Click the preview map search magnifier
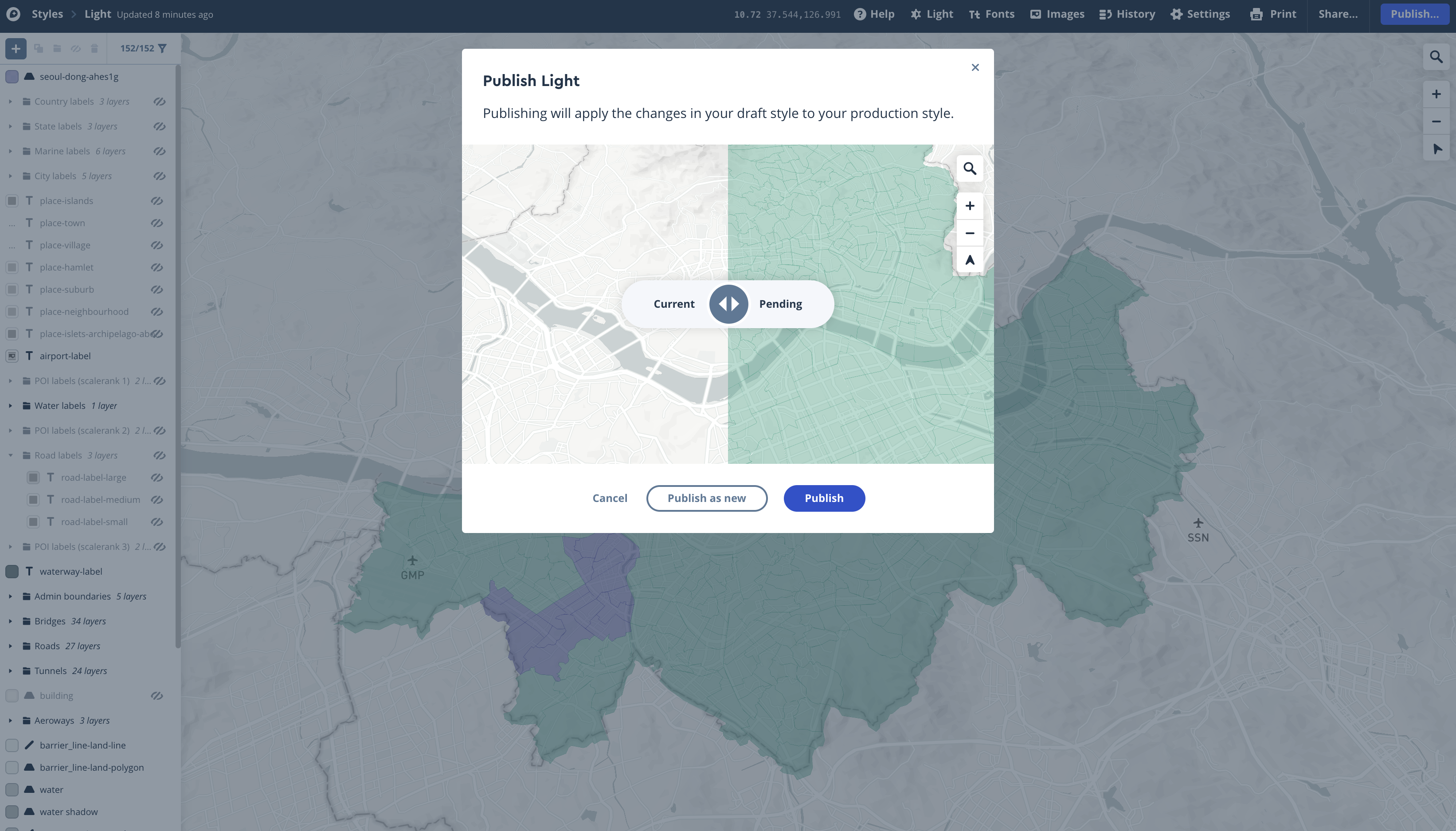The width and height of the screenshot is (1456, 831). 969,169
